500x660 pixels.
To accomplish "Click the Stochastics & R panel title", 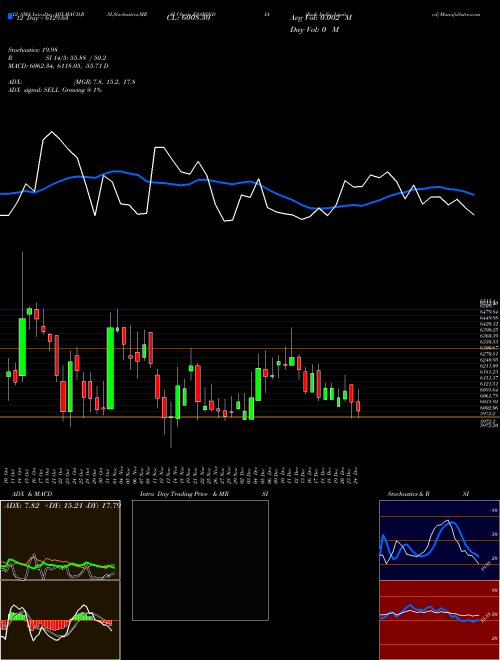I will pyautogui.click(x=409, y=494).
